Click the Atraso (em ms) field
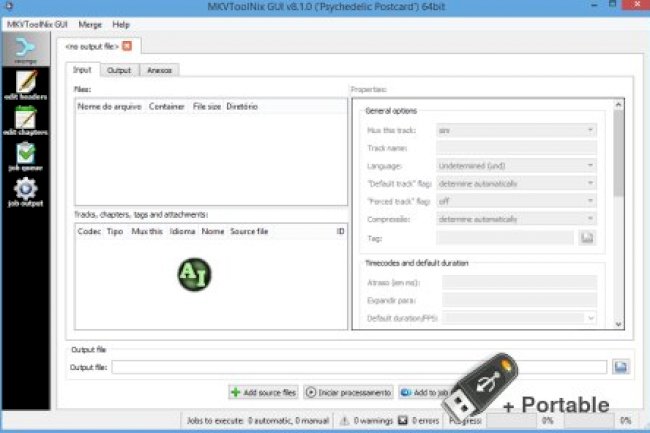650x433 pixels. click(x=519, y=283)
